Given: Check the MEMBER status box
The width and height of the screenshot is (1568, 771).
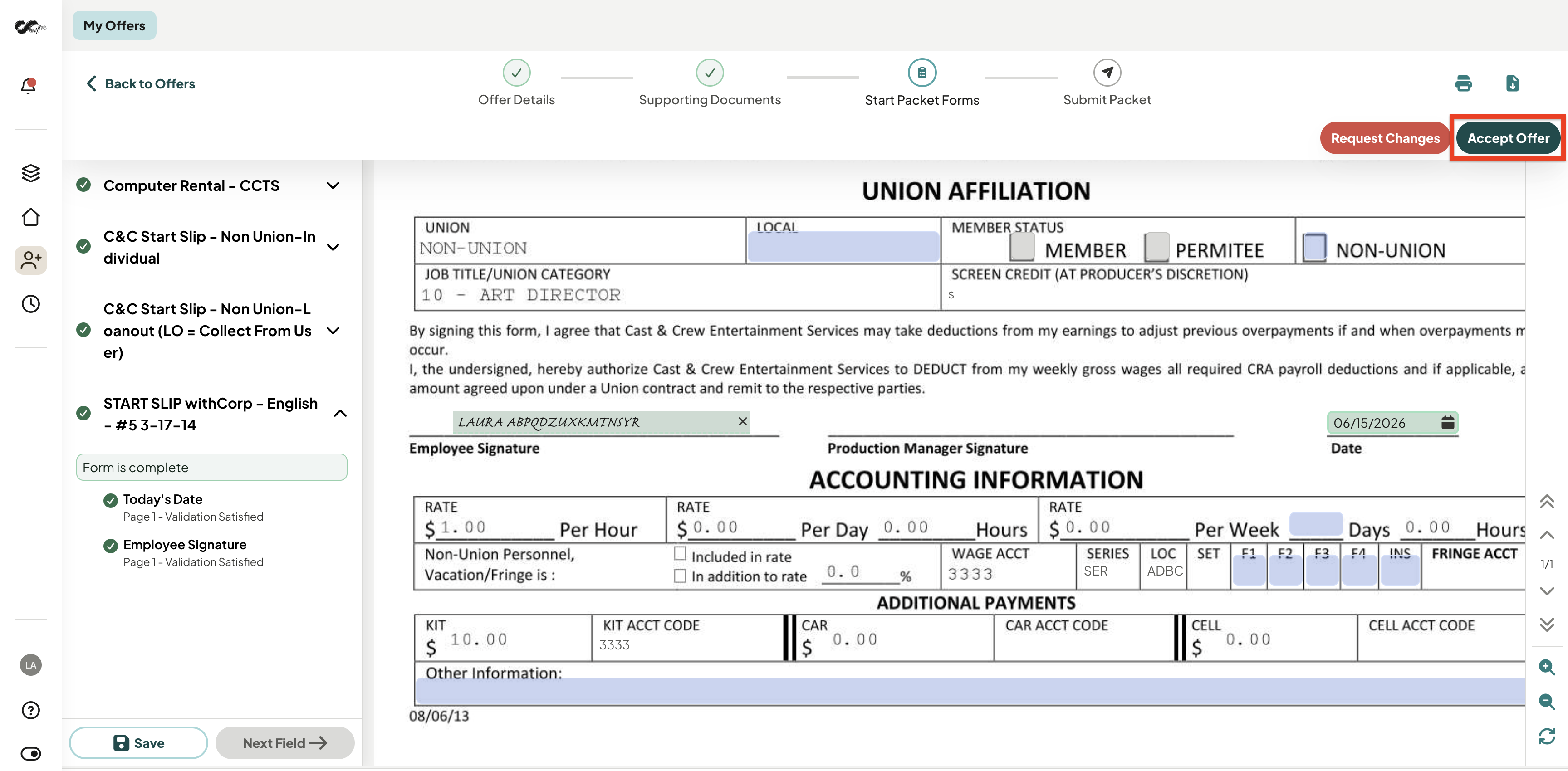Looking at the screenshot, I should coord(1022,246).
